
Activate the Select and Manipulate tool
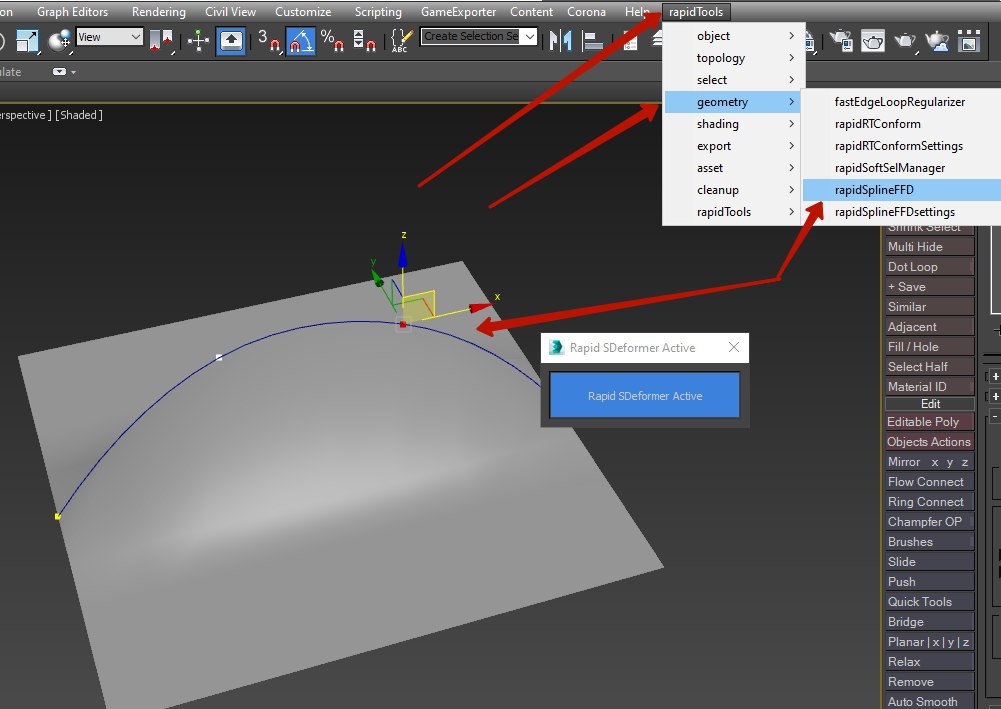[199, 41]
